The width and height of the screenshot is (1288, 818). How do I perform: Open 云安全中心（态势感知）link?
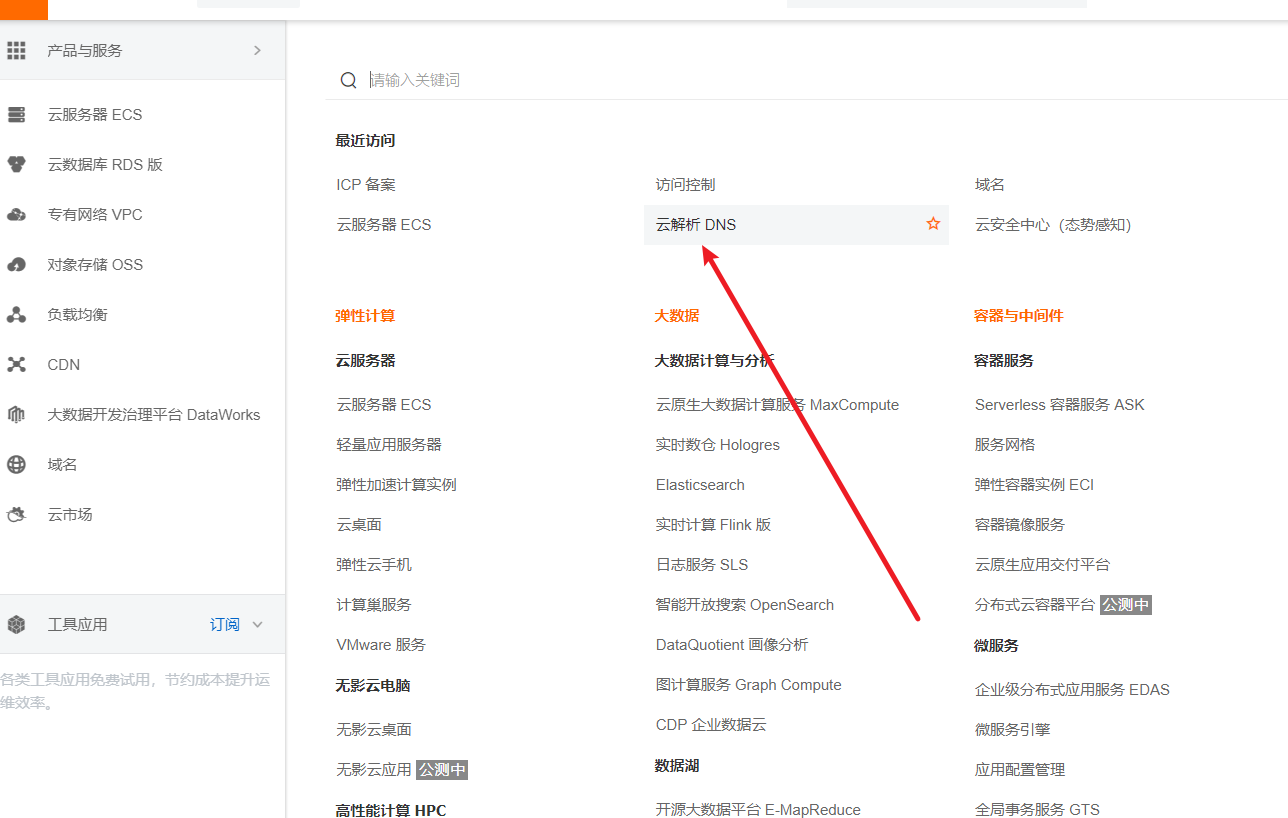(1053, 225)
